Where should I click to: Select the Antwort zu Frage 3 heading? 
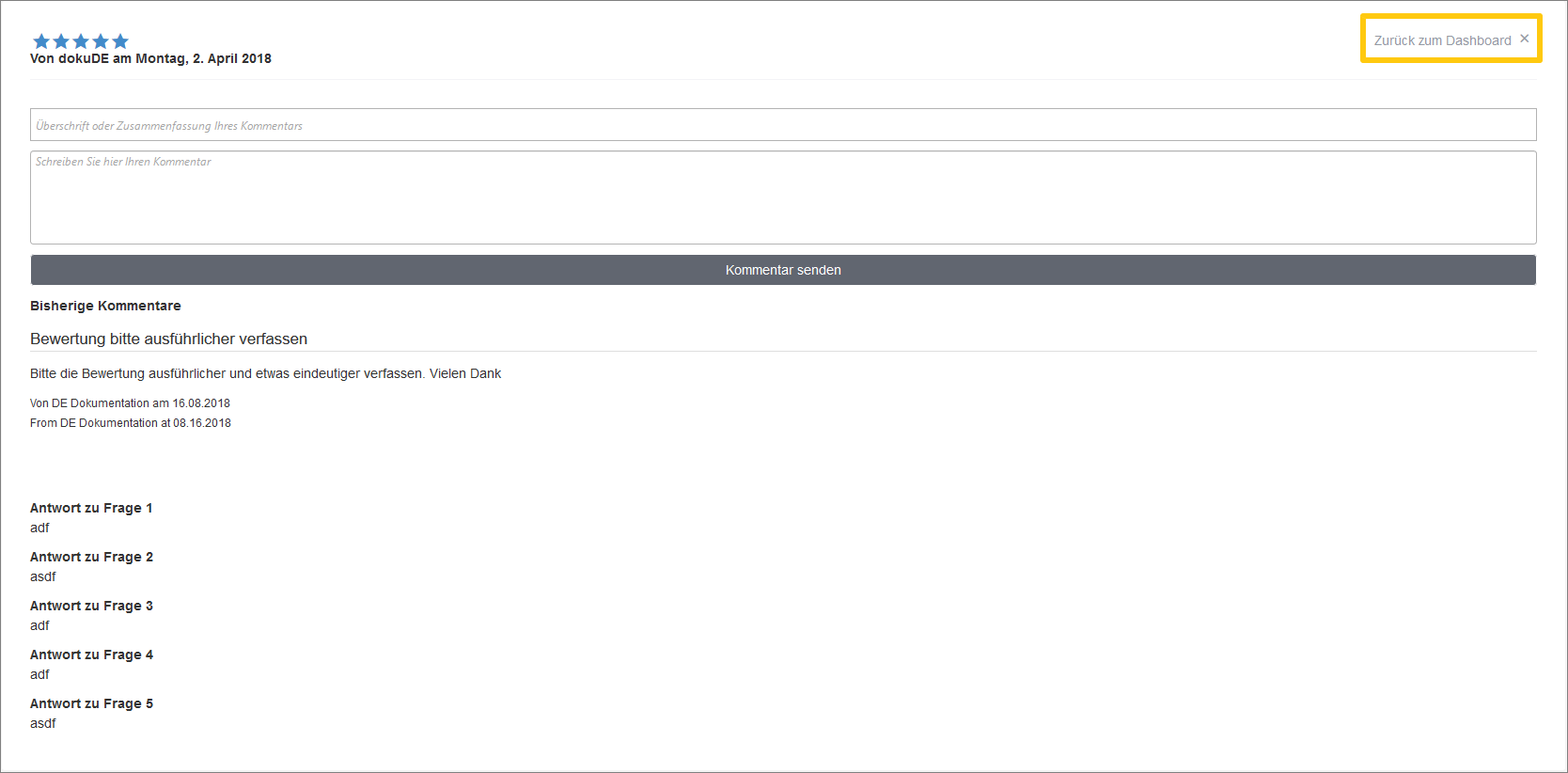tap(91, 606)
